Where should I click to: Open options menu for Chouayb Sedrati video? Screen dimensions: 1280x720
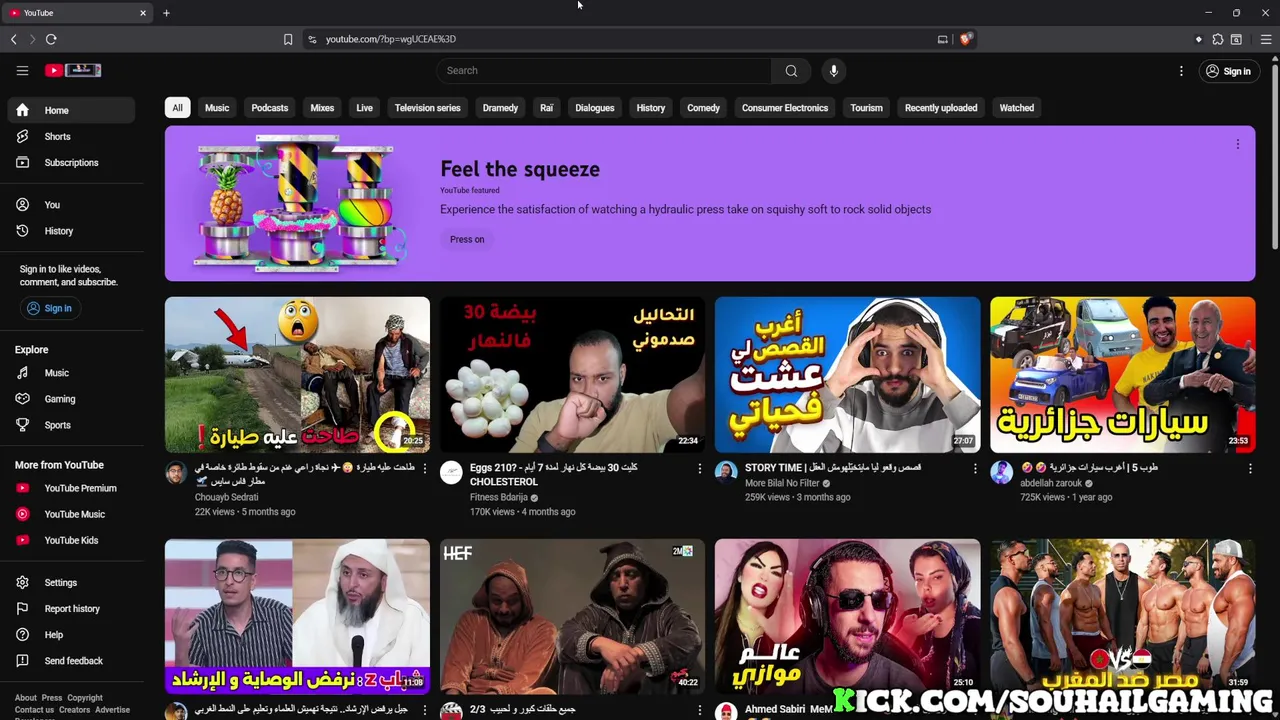(425, 468)
